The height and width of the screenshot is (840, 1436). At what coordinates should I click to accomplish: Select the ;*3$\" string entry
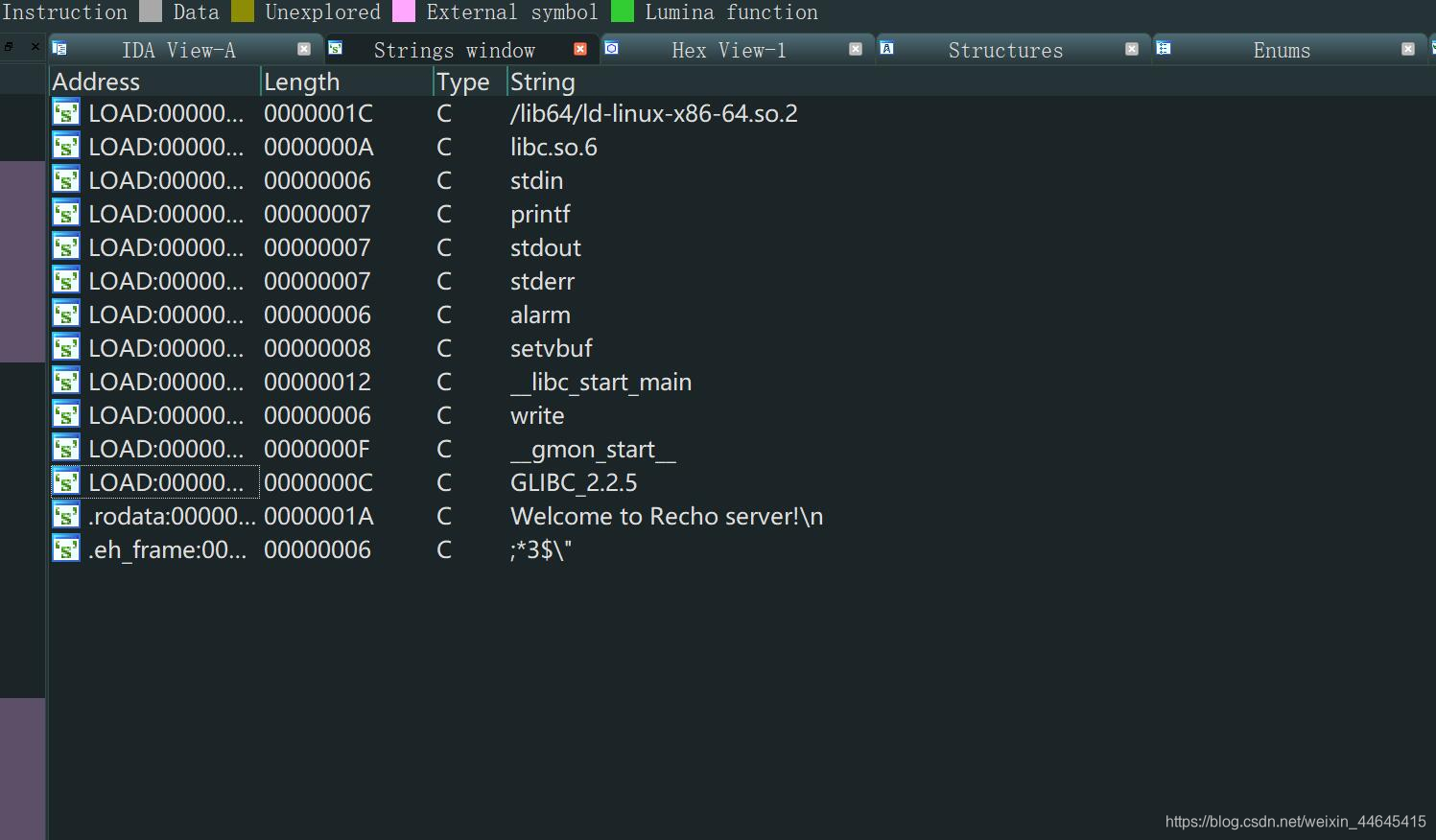(541, 549)
